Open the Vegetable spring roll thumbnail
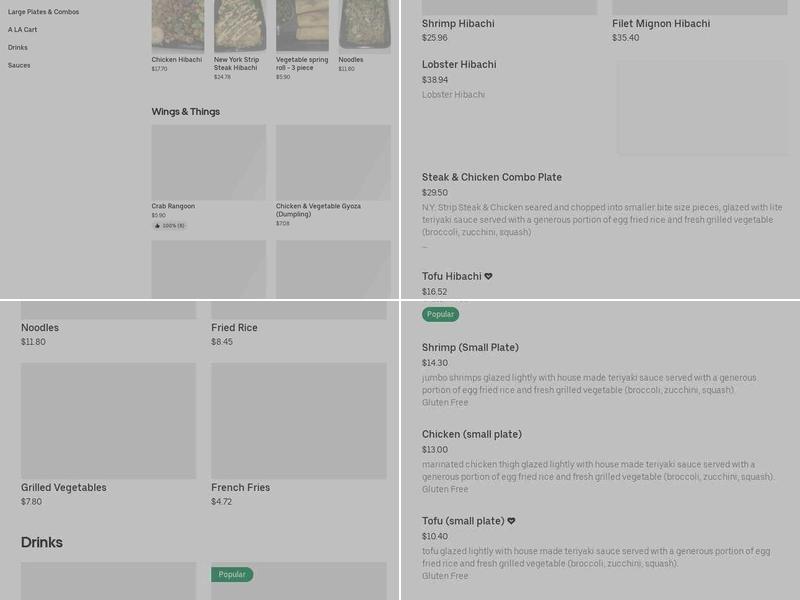This screenshot has width=800, height=600. pyautogui.click(x=302, y=25)
